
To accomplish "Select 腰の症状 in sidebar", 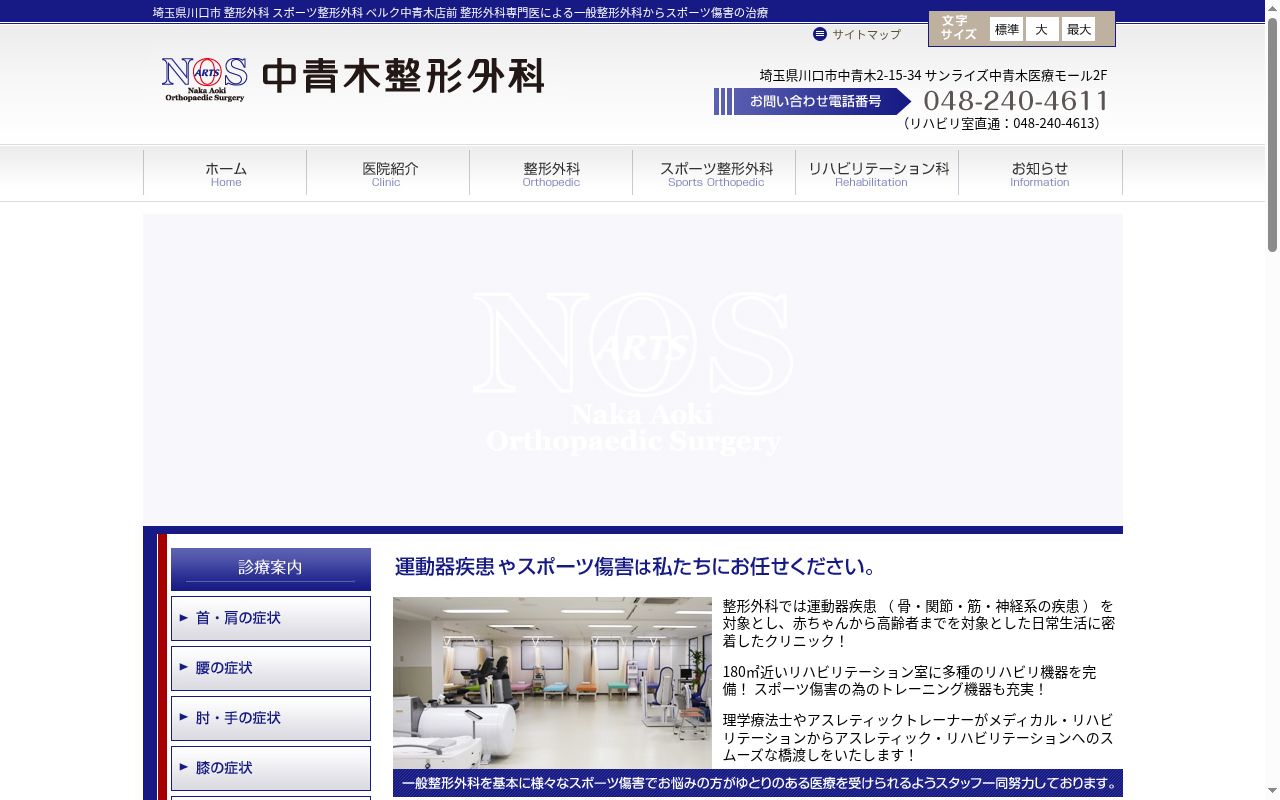I will pos(271,669).
